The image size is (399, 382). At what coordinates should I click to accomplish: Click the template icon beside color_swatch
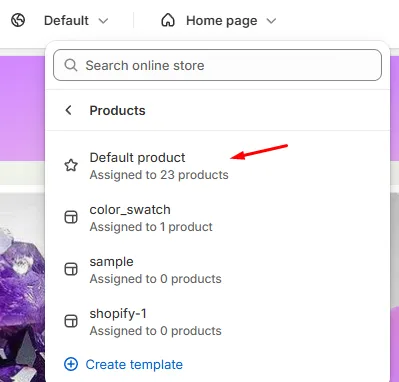click(x=71, y=217)
